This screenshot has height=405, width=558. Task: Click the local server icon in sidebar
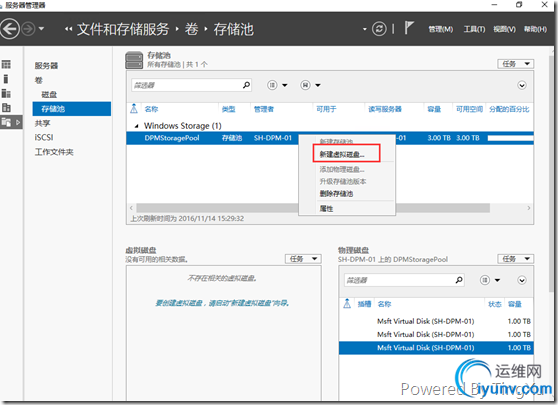tap(6, 79)
